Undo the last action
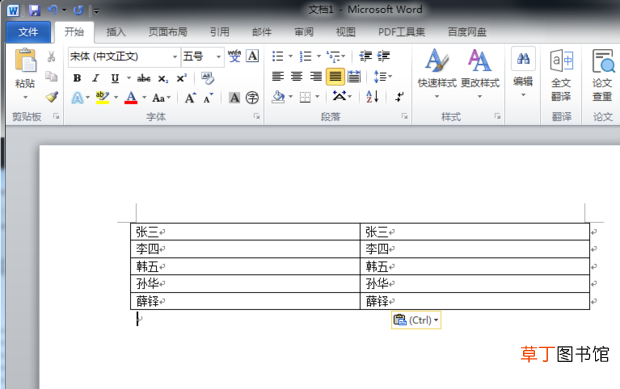Image resolution: width=620 pixels, height=389 pixels. 53,10
